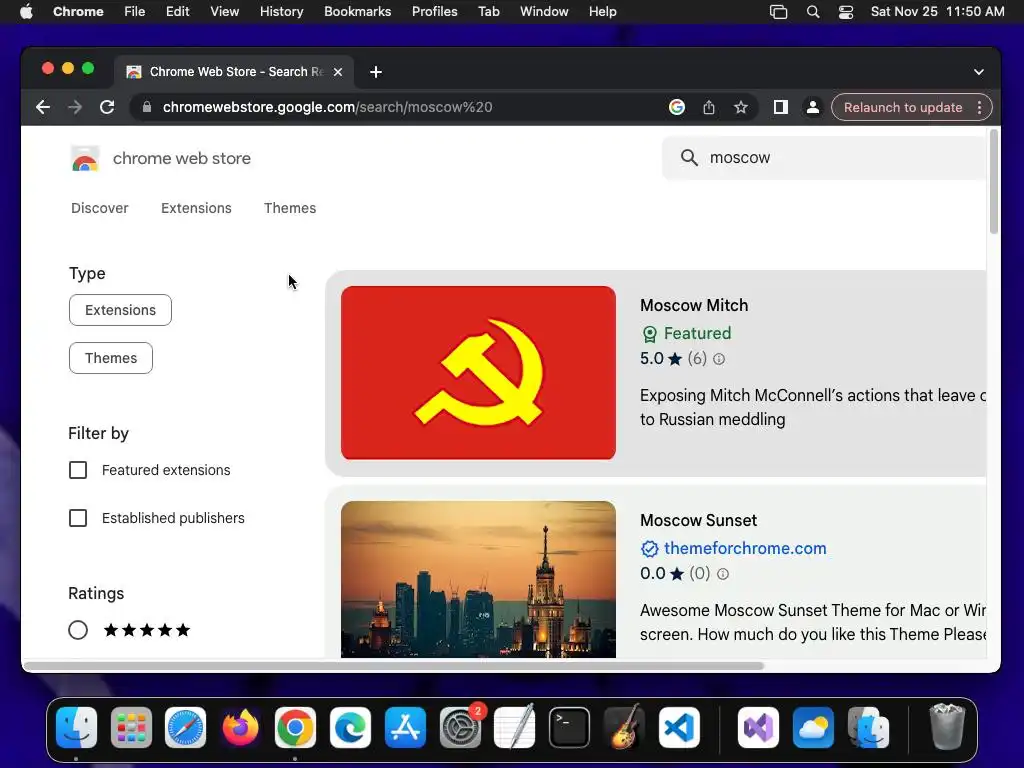Open the App Store from the dock

point(405,728)
